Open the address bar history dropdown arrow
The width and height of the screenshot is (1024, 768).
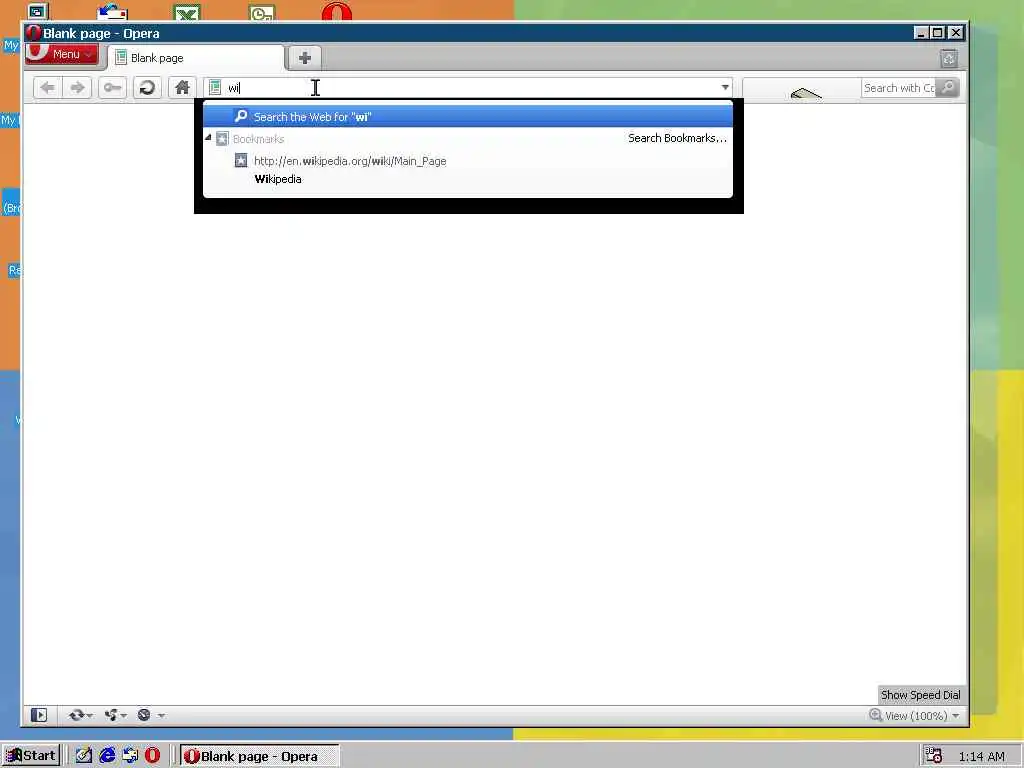[x=725, y=88]
